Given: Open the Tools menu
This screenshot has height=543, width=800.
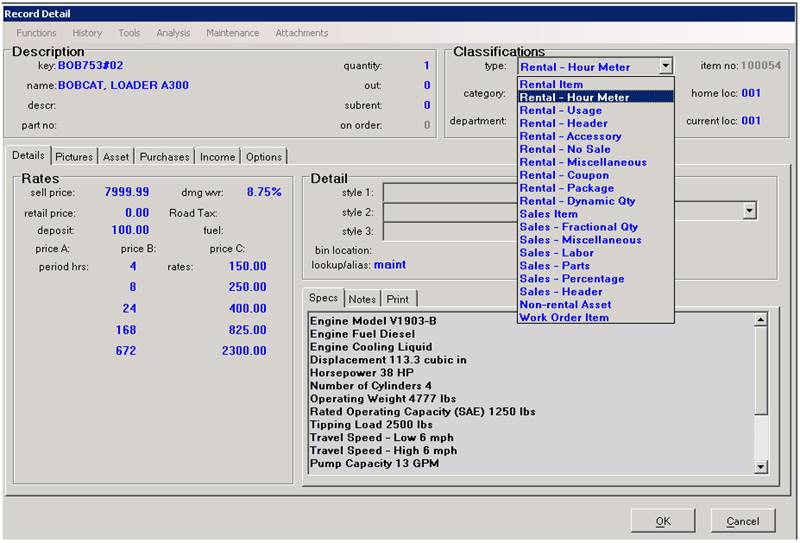Looking at the screenshot, I should 129,33.
